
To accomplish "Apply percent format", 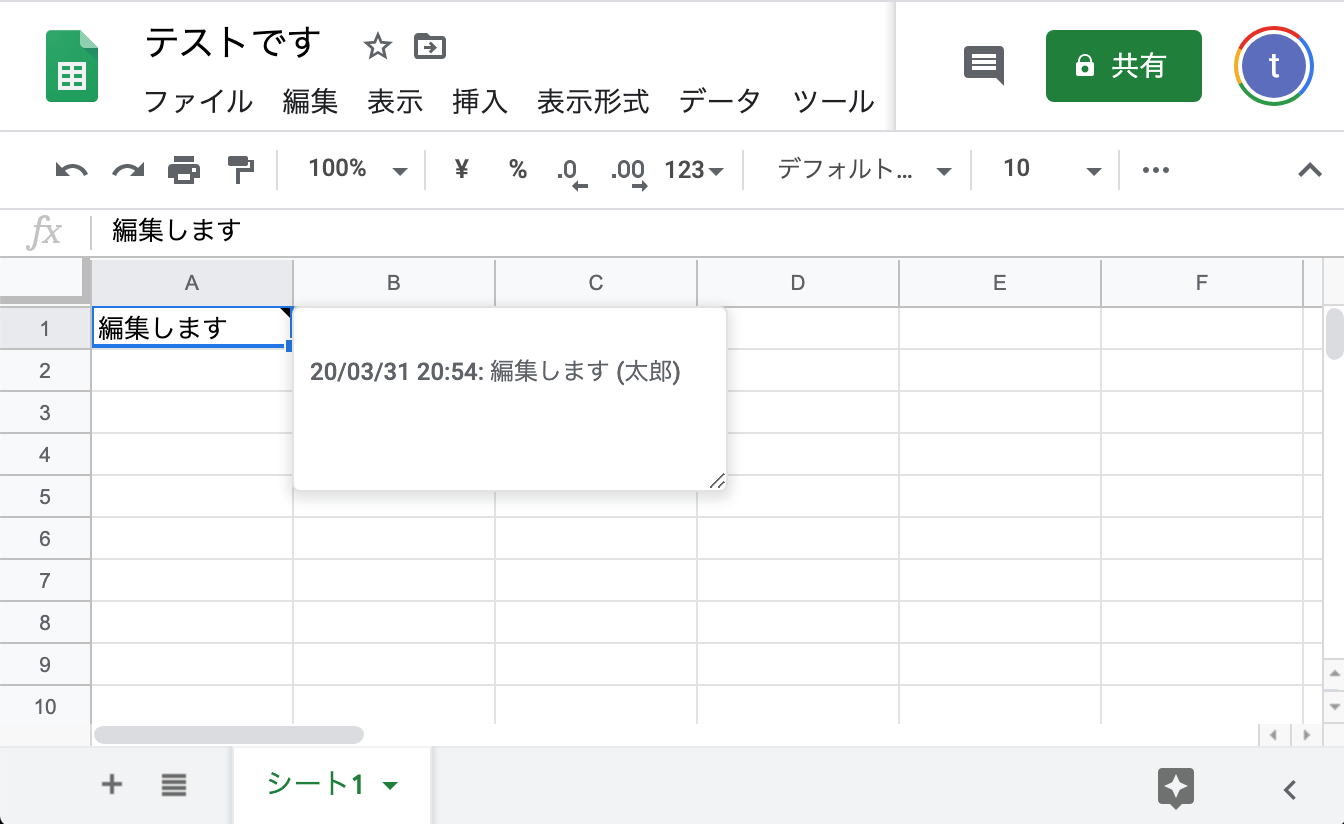I will (518, 169).
